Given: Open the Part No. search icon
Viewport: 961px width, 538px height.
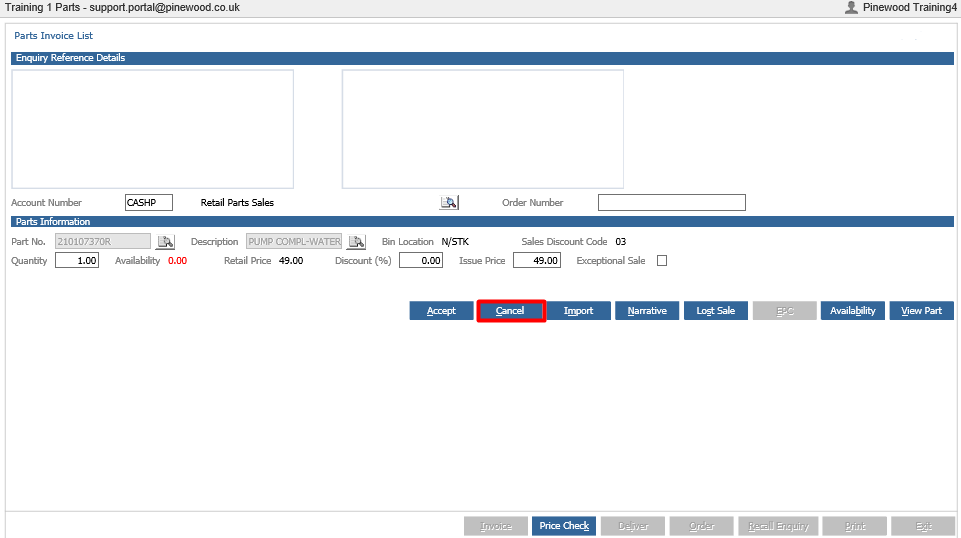Looking at the screenshot, I should [x=165, y=241].
